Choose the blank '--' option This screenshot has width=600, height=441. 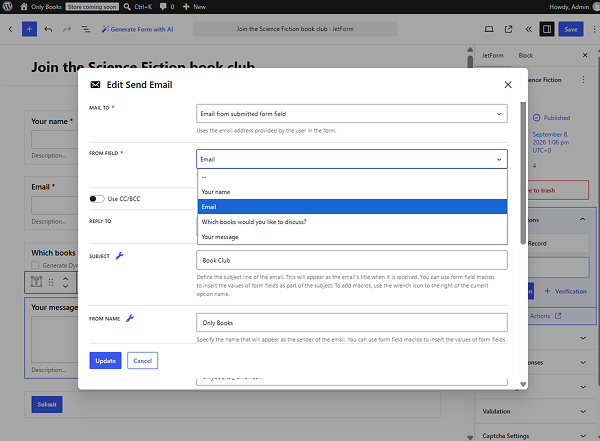(x=352, y=177)
